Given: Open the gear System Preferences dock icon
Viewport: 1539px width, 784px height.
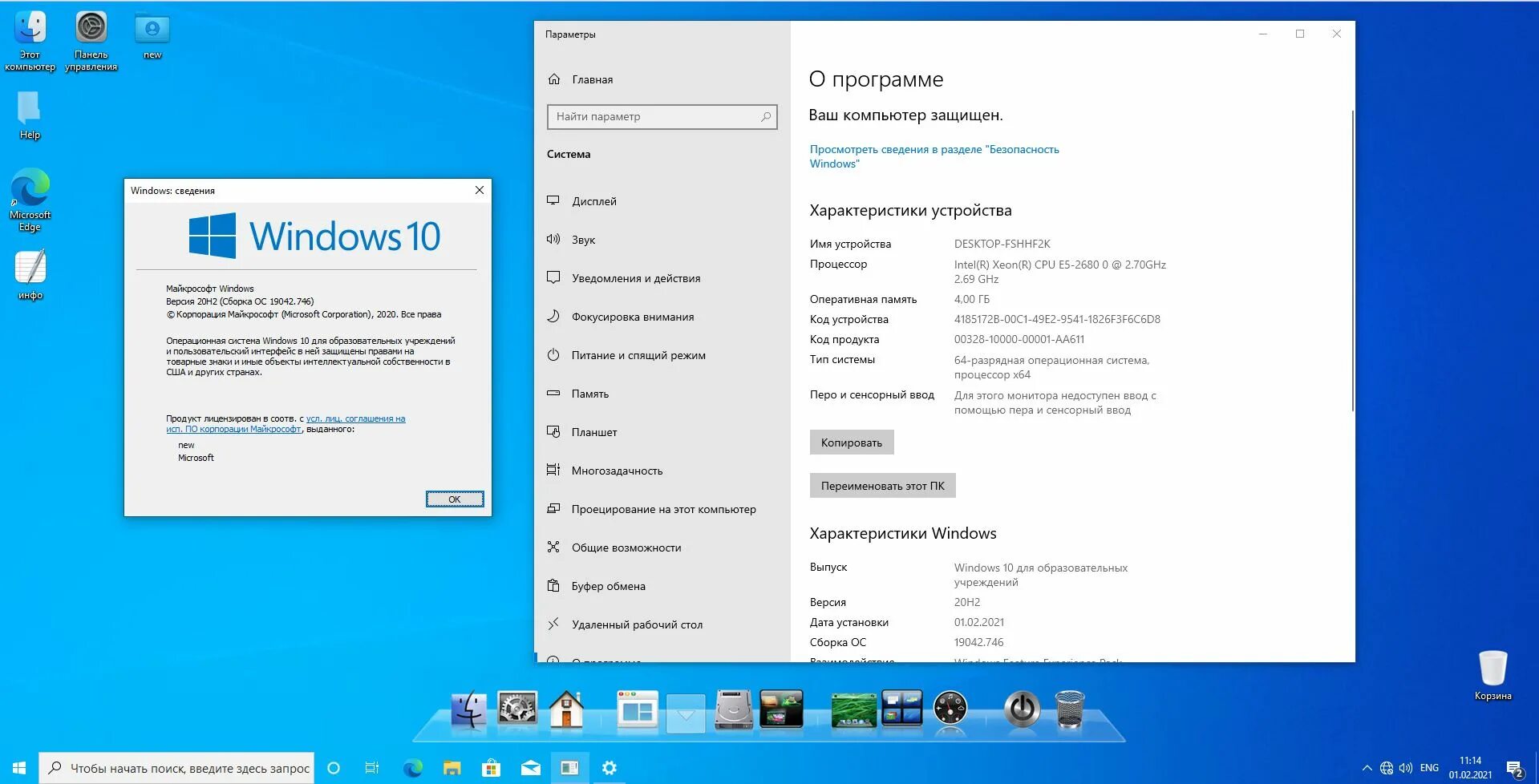Looking at the screenshot, I should coord(517,709).
